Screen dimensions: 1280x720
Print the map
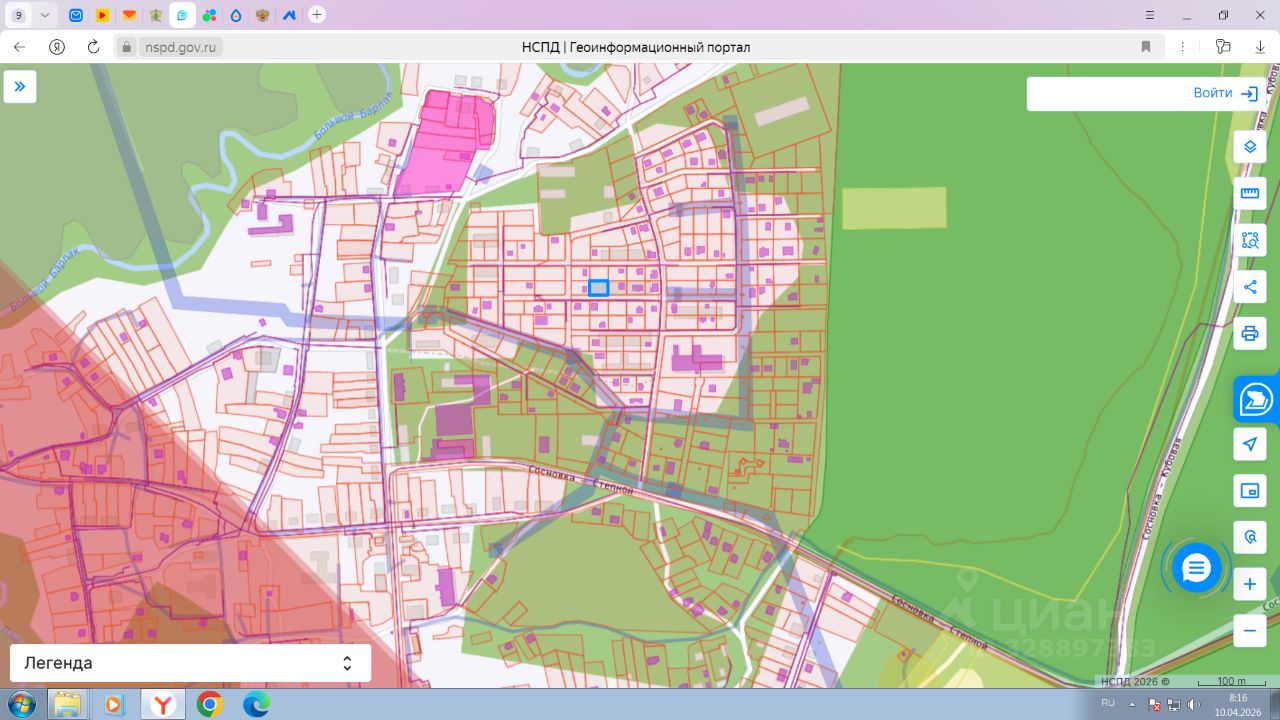tap(1249, 333)
